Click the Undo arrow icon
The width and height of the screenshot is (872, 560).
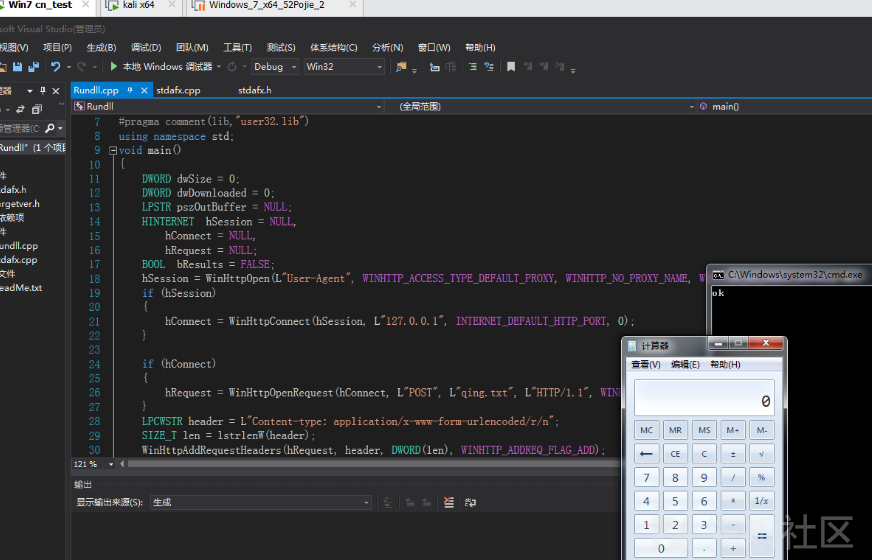pyautogui.click(x=55, y=67)
